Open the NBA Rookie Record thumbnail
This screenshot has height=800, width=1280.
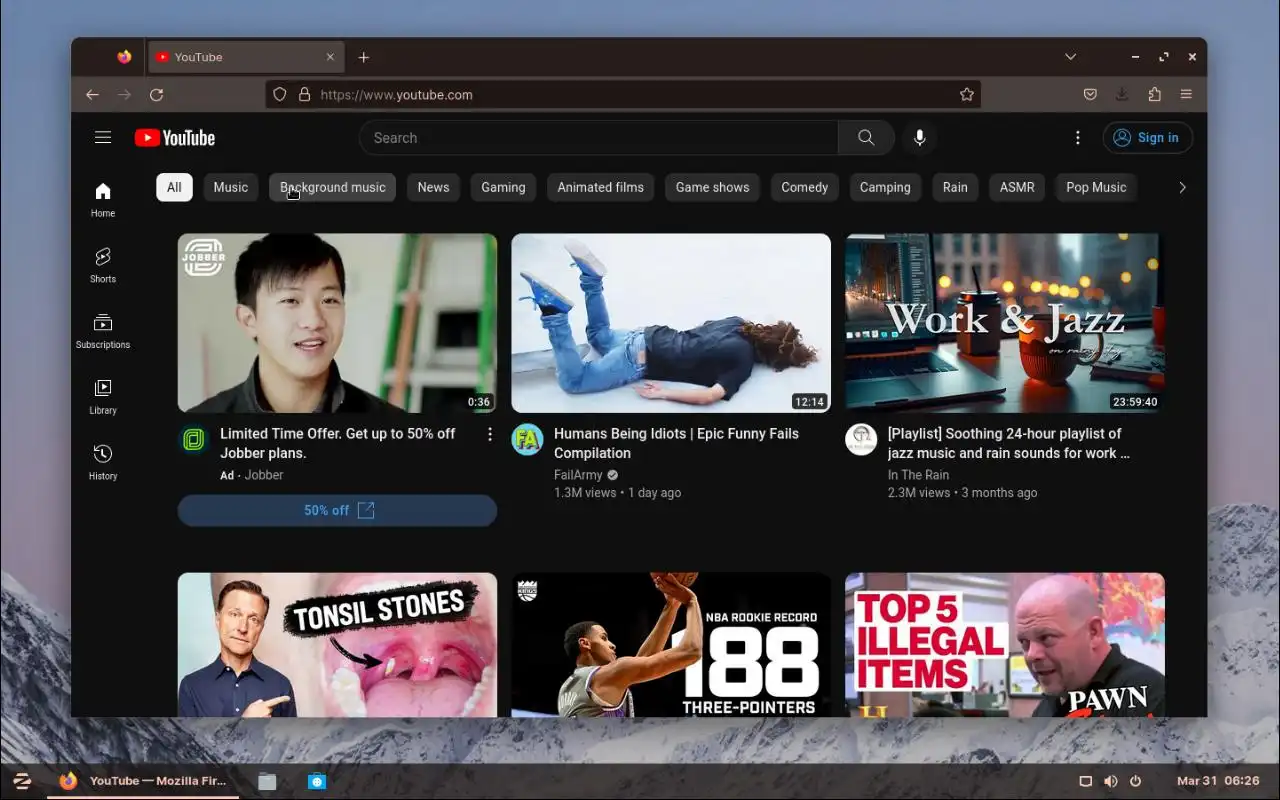(x=671, y=645)
